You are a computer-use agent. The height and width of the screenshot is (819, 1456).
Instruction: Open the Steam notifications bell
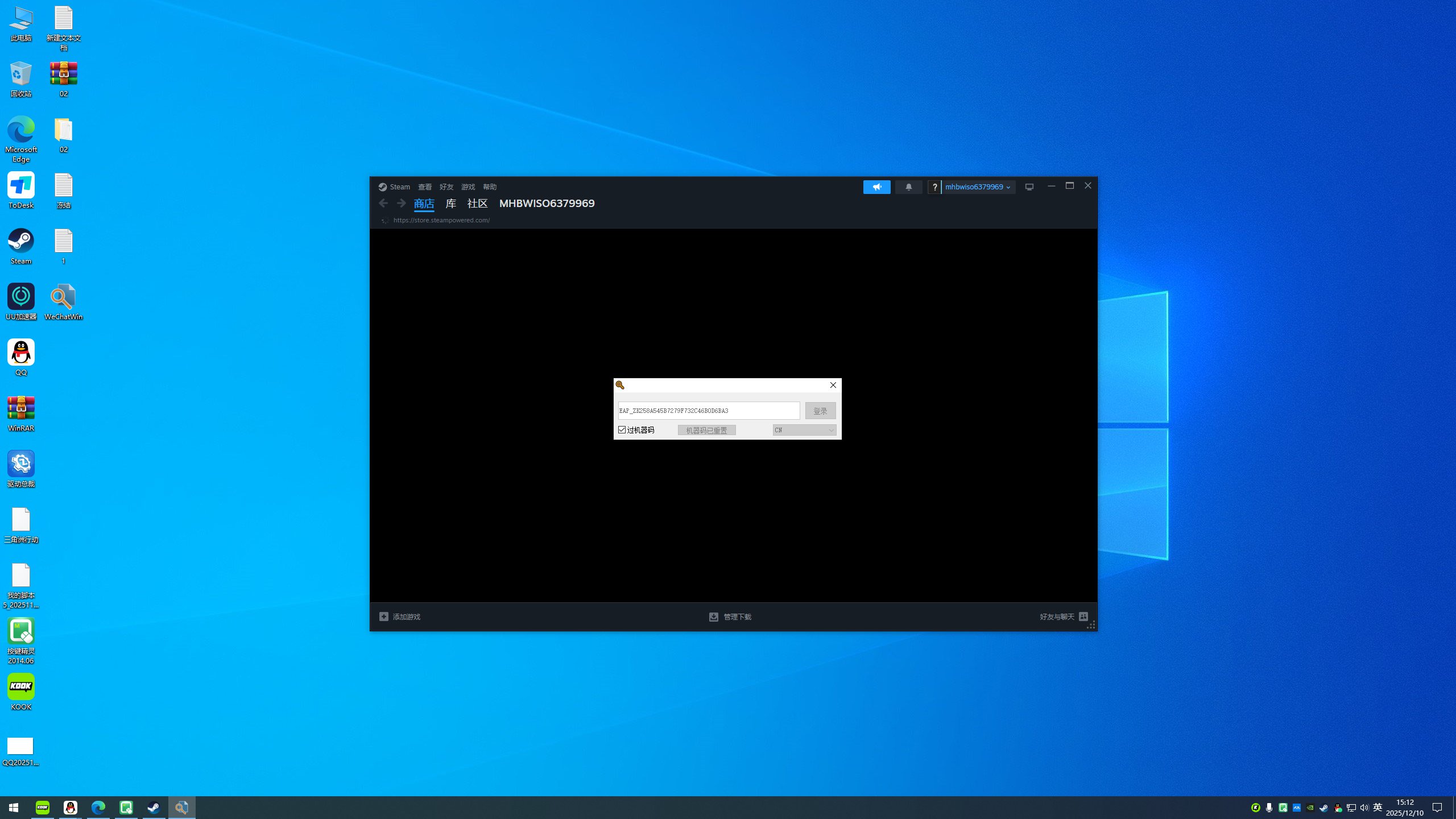[908, 187]
